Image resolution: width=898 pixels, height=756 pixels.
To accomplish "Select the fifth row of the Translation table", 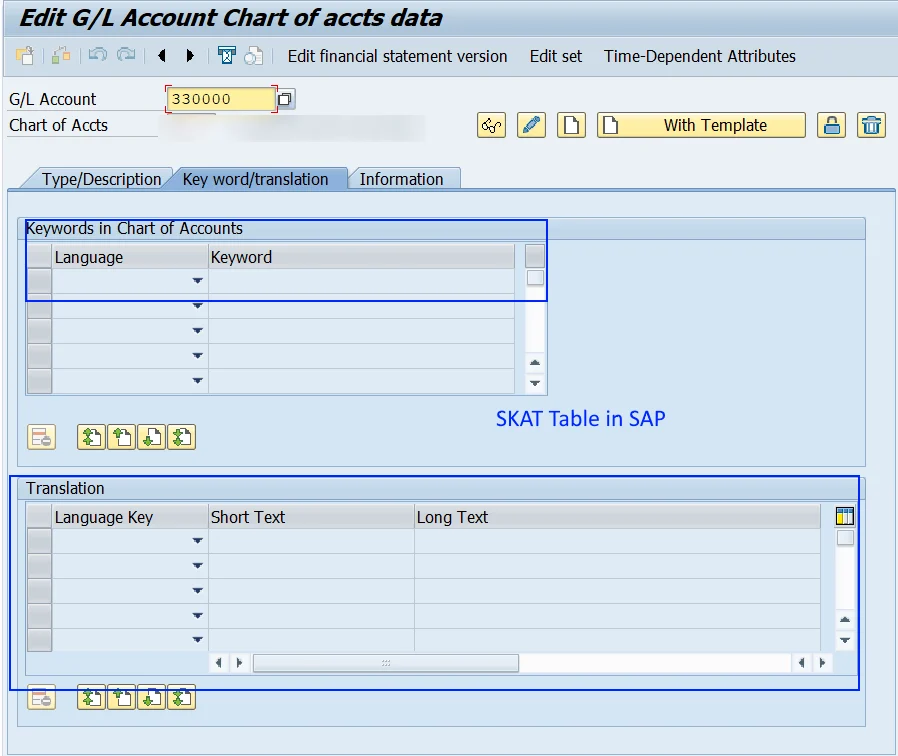I will click(40, 640).
